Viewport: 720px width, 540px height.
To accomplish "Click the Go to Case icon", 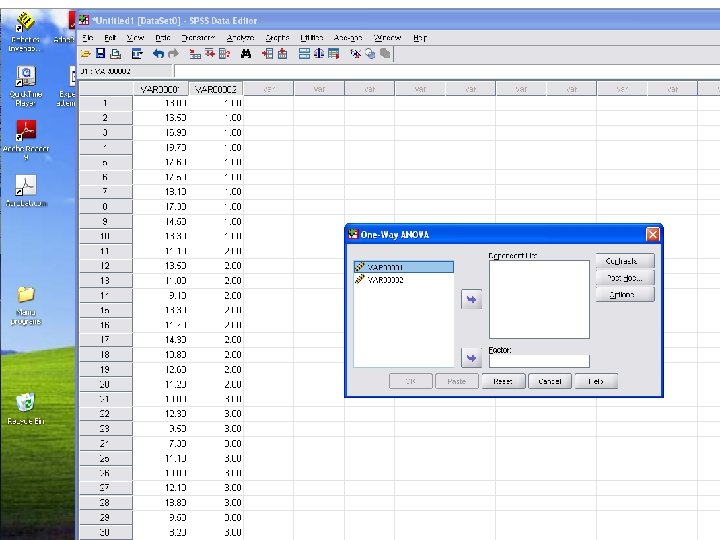I will pos(195,54).
